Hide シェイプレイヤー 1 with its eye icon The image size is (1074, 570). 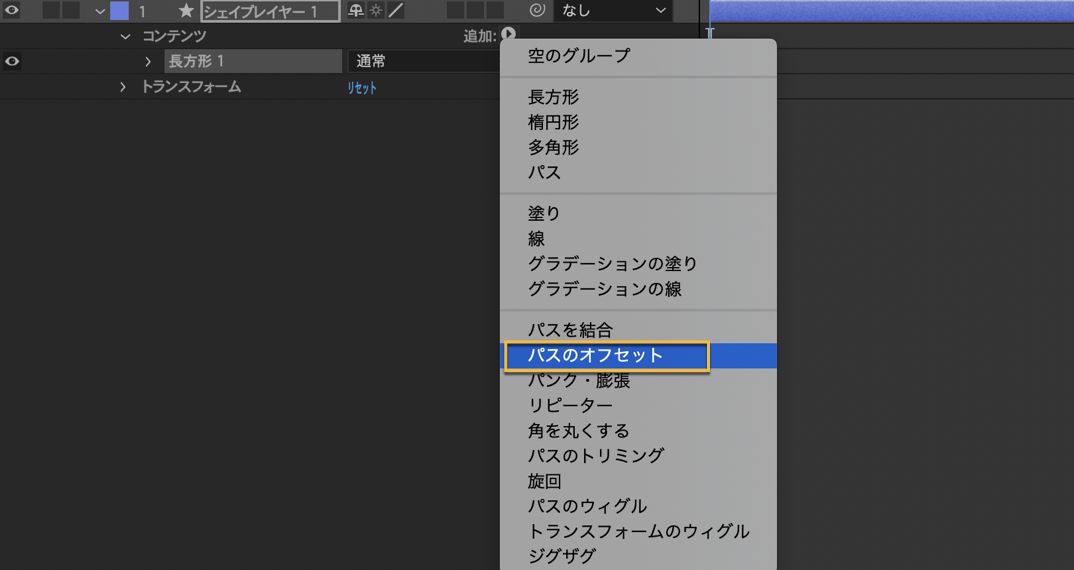[12, 10]
